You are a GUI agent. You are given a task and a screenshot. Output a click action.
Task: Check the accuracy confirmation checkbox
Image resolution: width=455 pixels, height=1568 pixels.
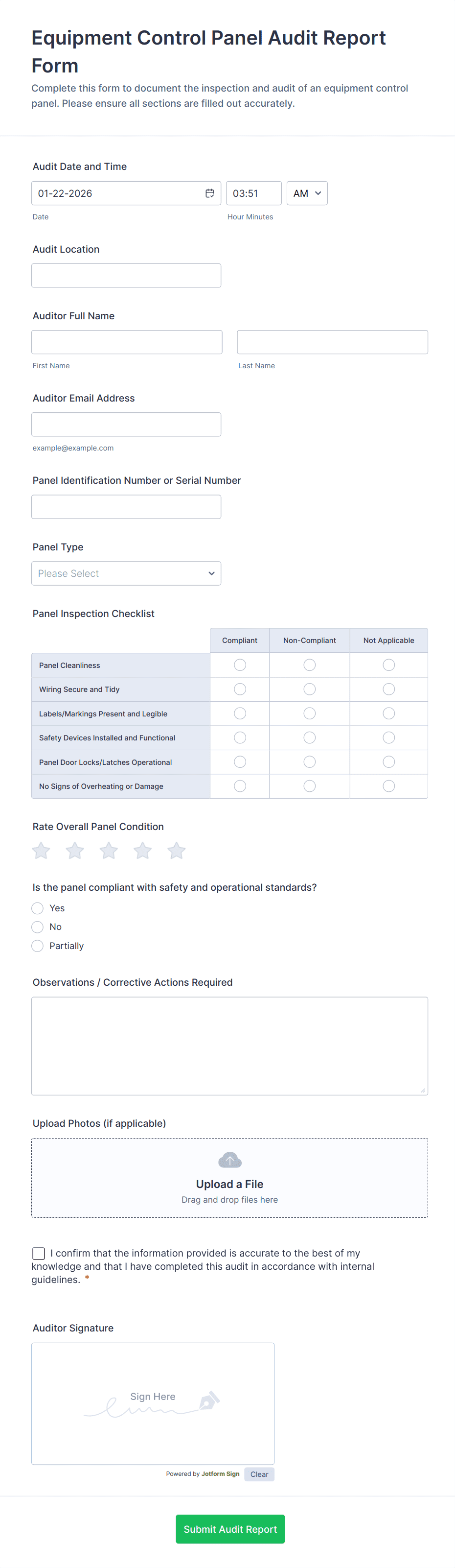click(x=39, y=1253)
